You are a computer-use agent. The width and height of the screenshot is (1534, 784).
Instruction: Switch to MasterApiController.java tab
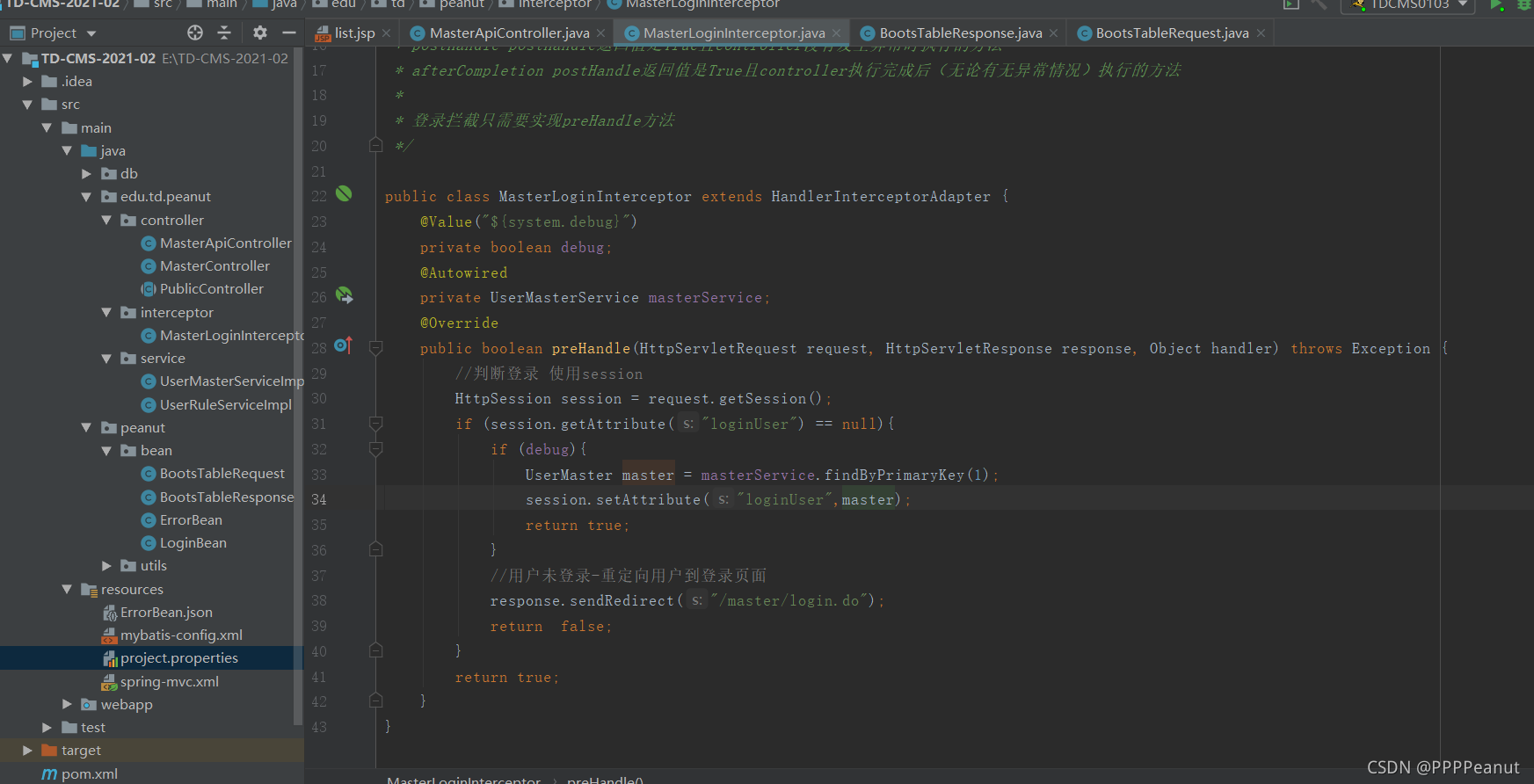click(509, 33)
